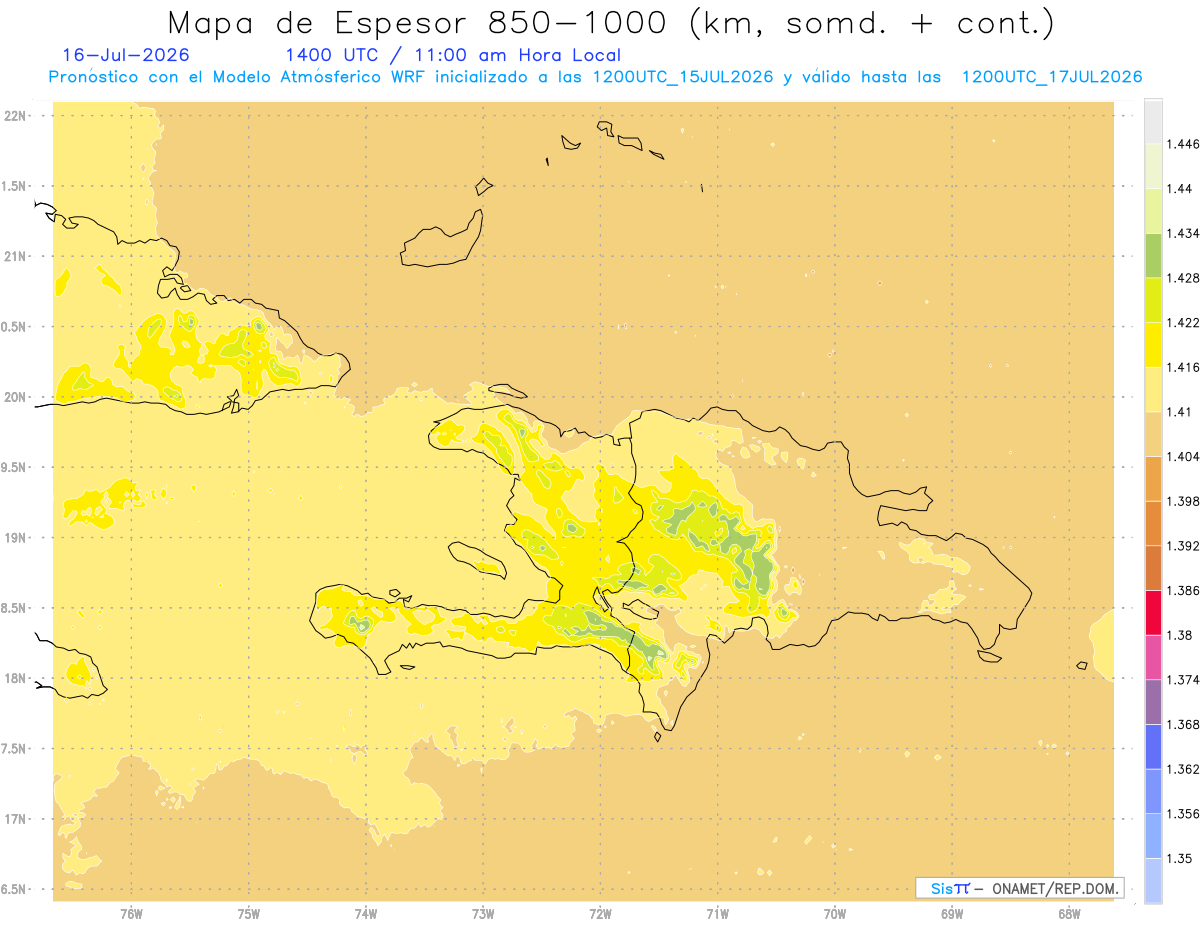Click the colorbar value '1.428'
1200x927 pixels.
click(x=1183, y=278)
